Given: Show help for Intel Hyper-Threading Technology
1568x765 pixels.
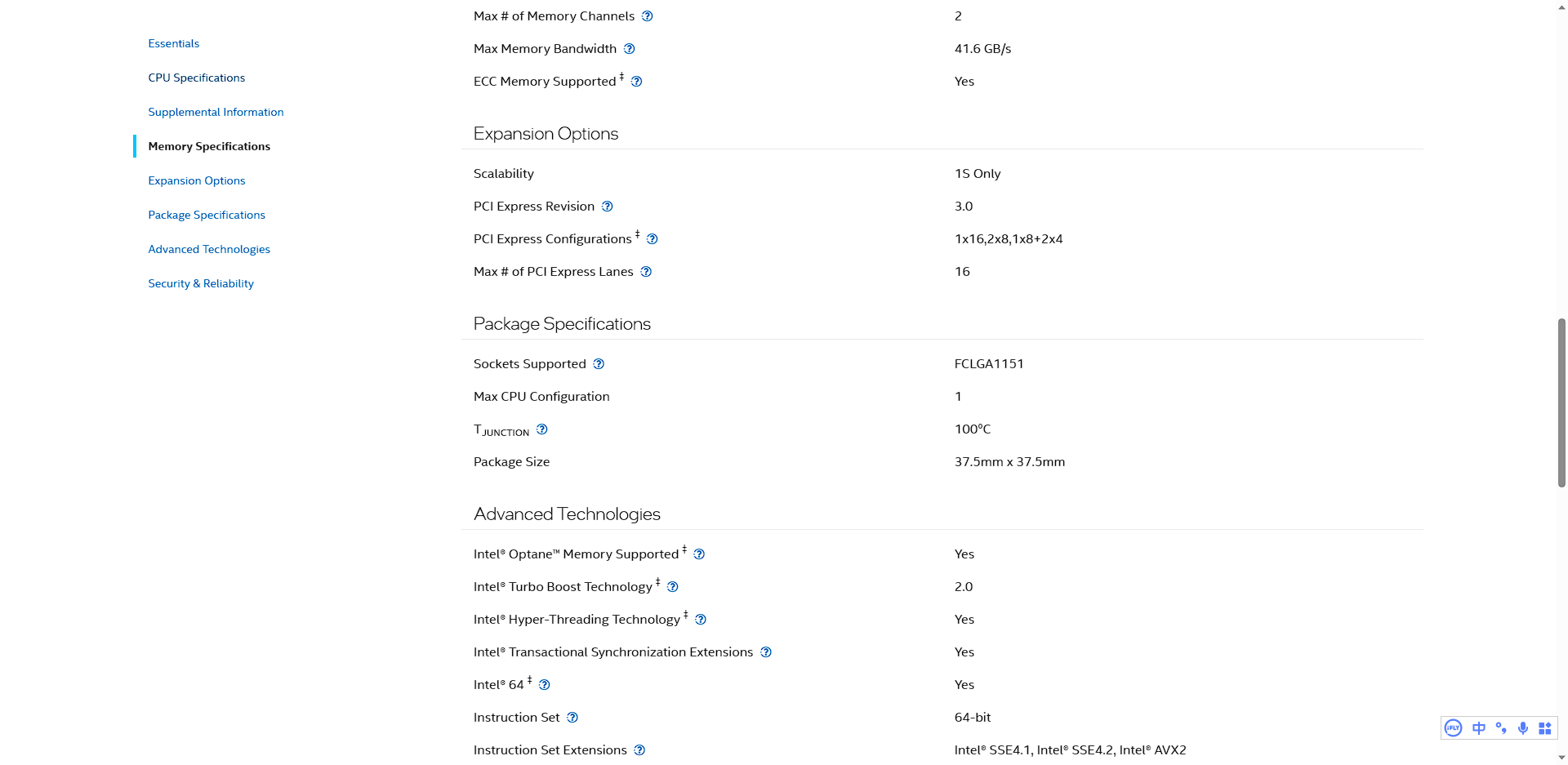Looking at the screenshot, I should click(700, 620).
